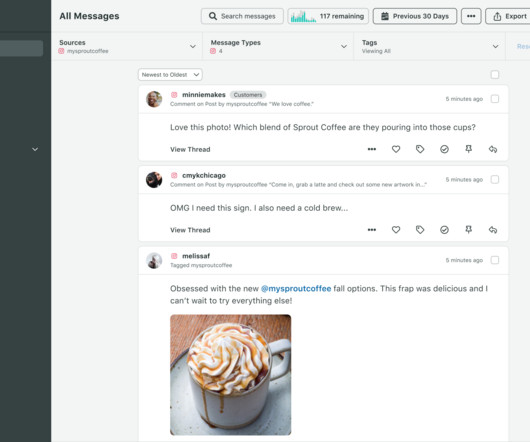This screenshot has height=442, width=530.
Task: Like the minniemakes comment with heart icon
Action: pos(396,149)
